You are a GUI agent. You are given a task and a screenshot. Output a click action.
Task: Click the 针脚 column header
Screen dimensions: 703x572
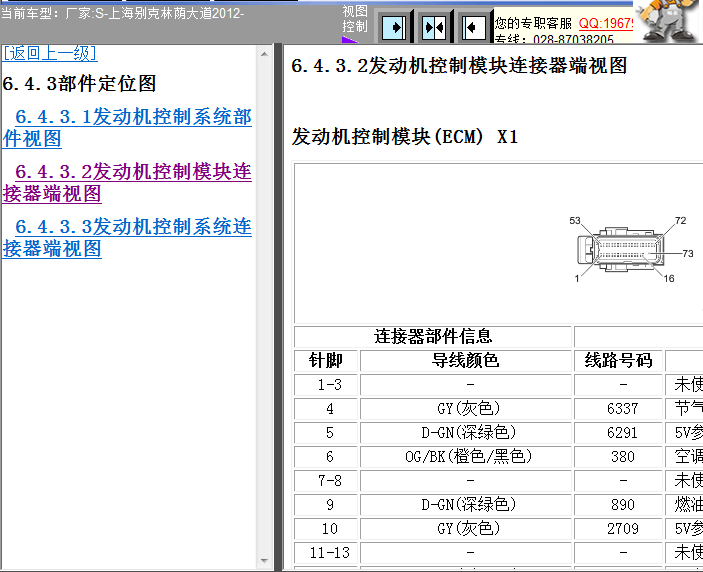click(x=326, y=360)
